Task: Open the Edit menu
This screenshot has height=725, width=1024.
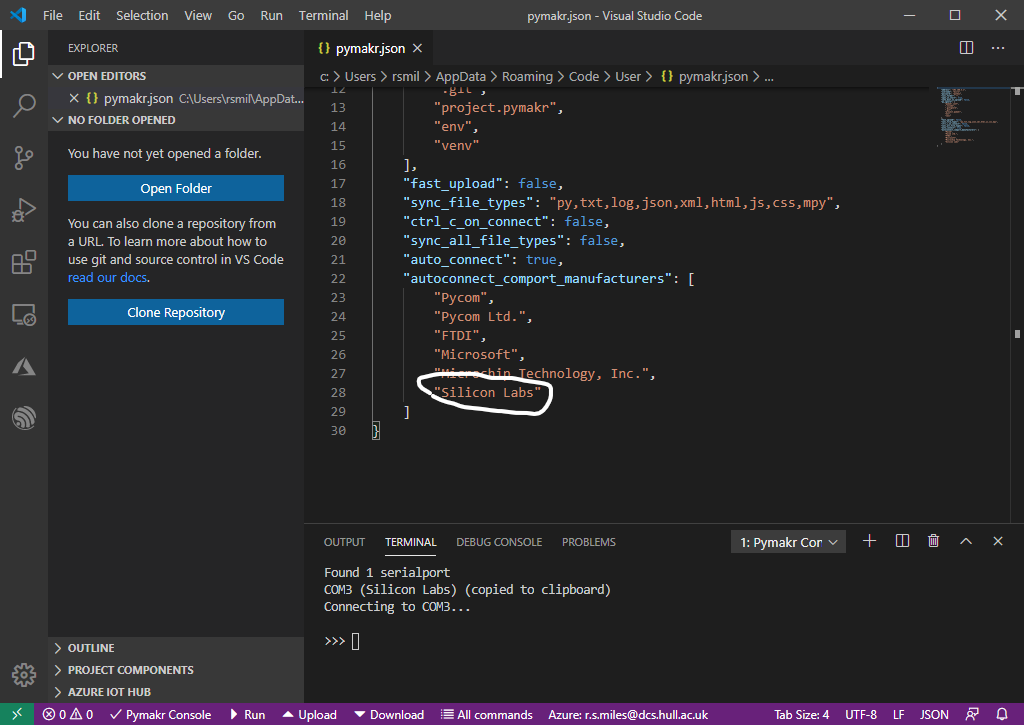Action: click(x=89, y=15)
